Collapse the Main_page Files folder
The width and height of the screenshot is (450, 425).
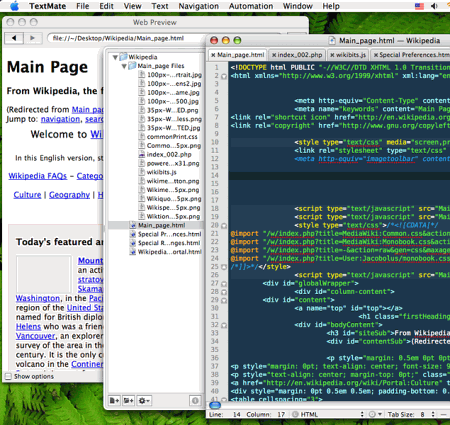[124, 66]
